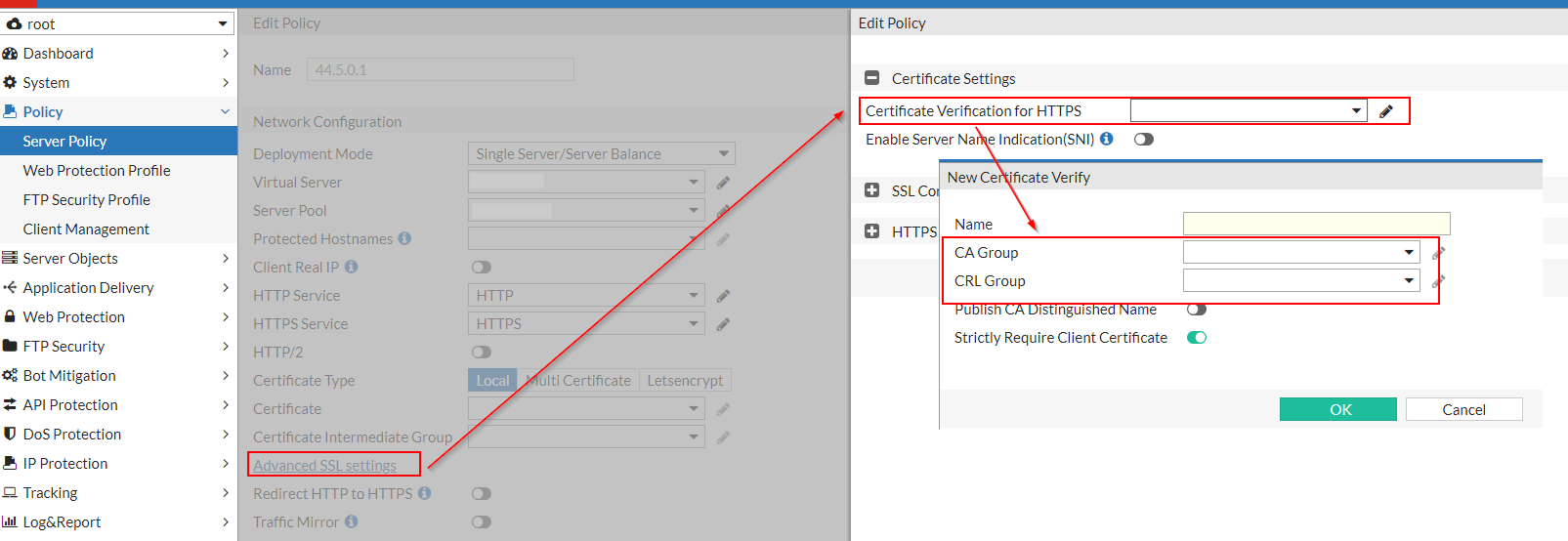Click the info icon beside Enable SNI
Viewport: 1568px width, 541px height.
[1106, 139]
